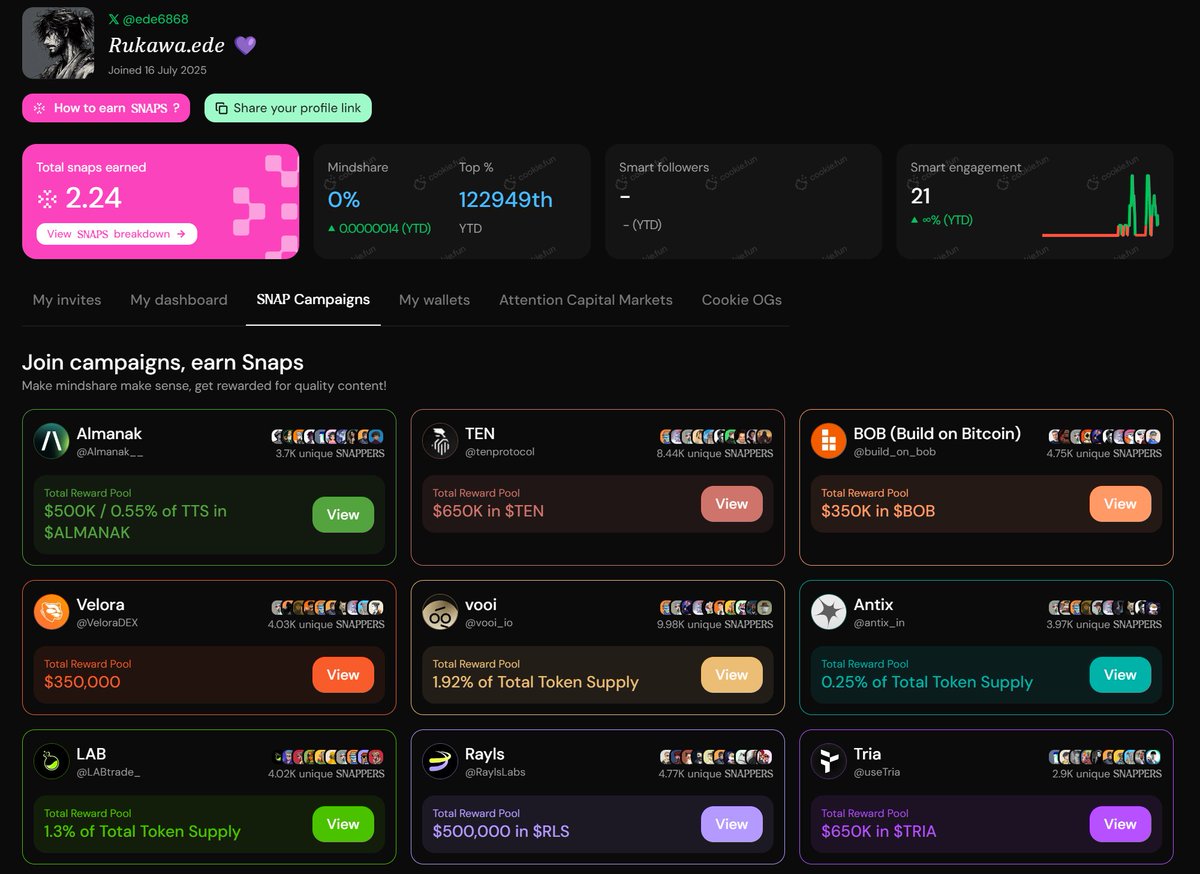Click "$500,000 in $RLS" reward text
Viewport: 1200px width, 874px height.
pos(501,832)
